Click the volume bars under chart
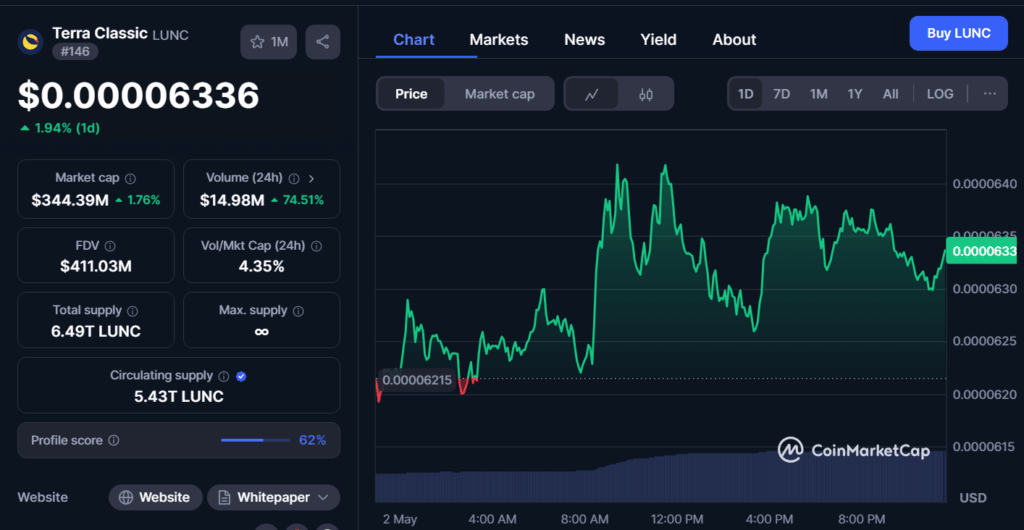This screenshot has width=1024, height=530. click(661, 478)
